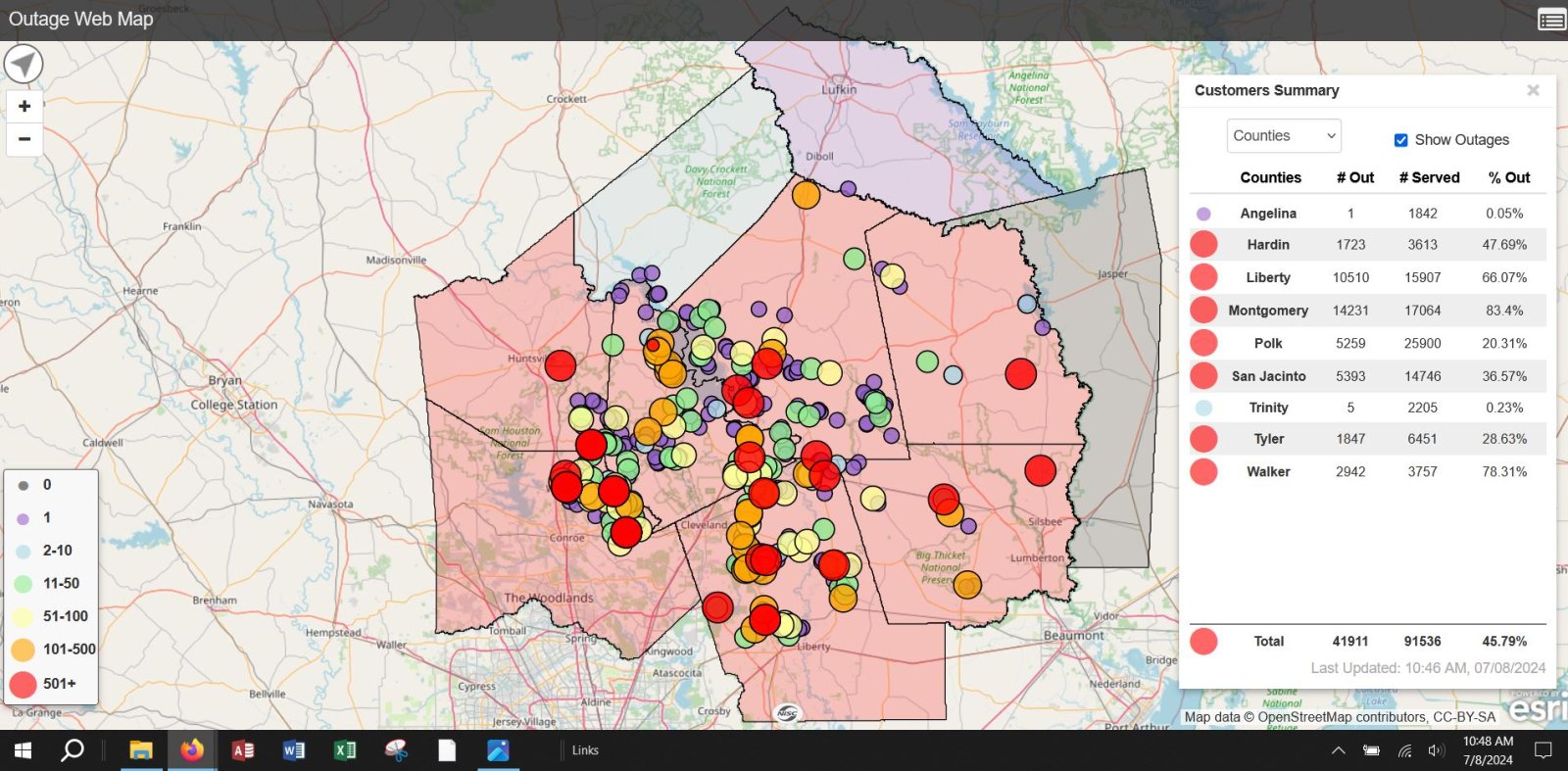Click the # Served column header

(x=1429, y=177)
